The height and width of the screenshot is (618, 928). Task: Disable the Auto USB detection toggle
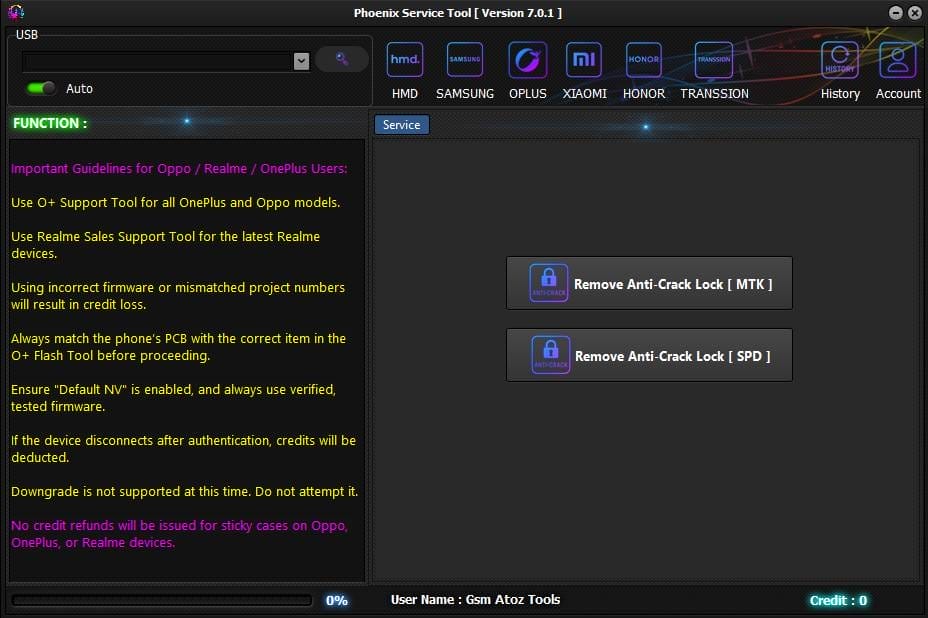coord(38,88)
